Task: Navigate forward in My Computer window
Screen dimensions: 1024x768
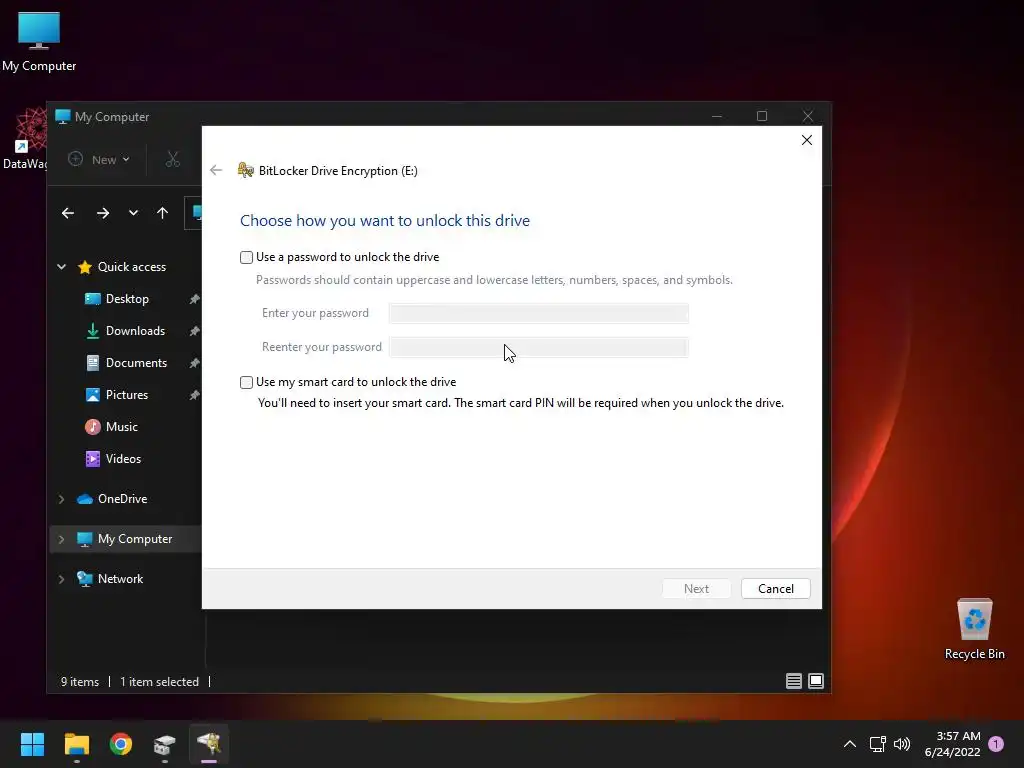Action: click(x=103, y=213)
